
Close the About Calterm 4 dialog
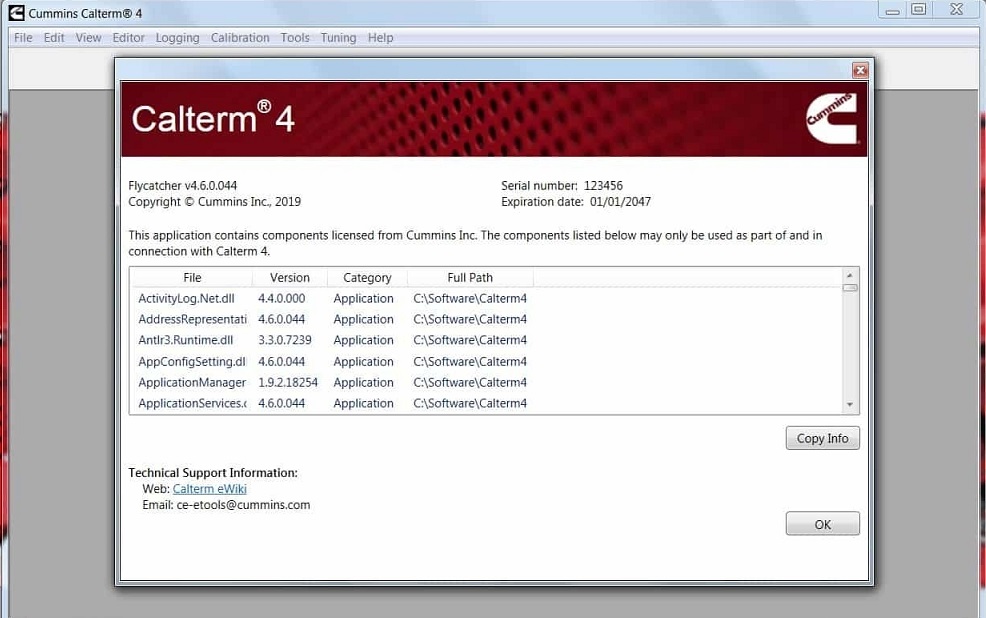click(x=860, y=70)
